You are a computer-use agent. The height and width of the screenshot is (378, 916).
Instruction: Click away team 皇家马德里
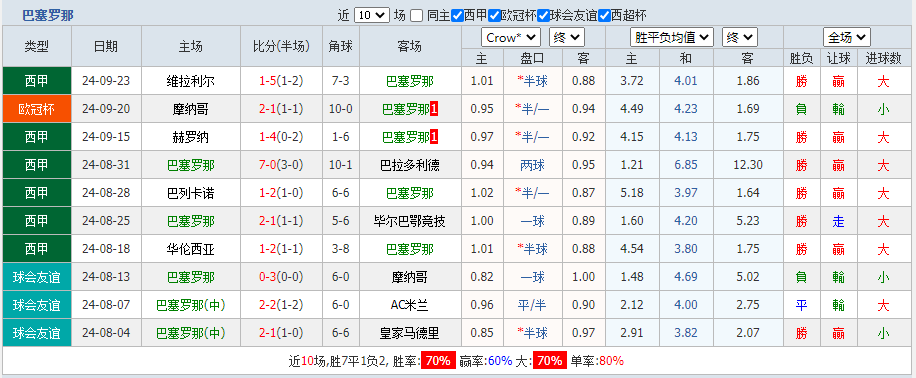[x=410, y=334]
